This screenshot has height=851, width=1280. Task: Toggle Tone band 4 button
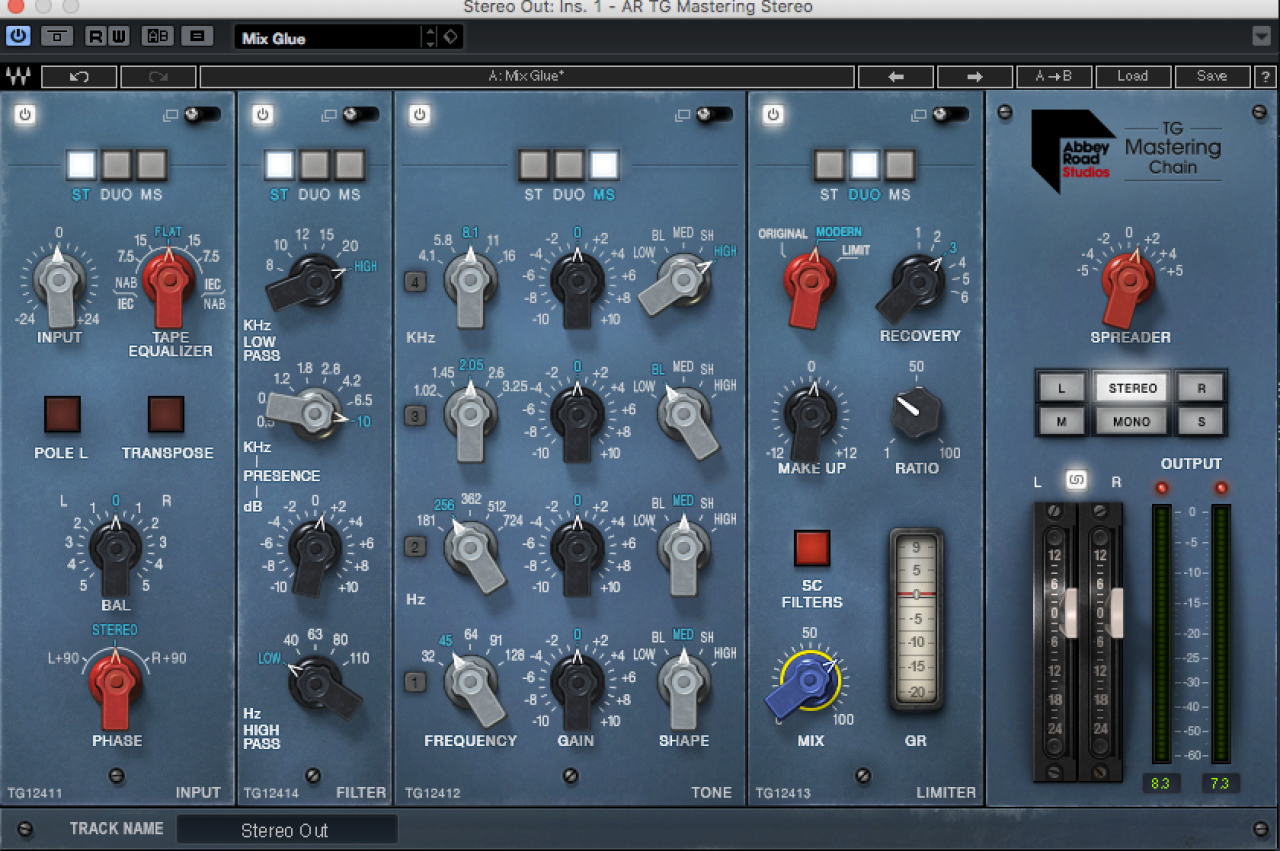pyautogui.click(x=415, y=282)
